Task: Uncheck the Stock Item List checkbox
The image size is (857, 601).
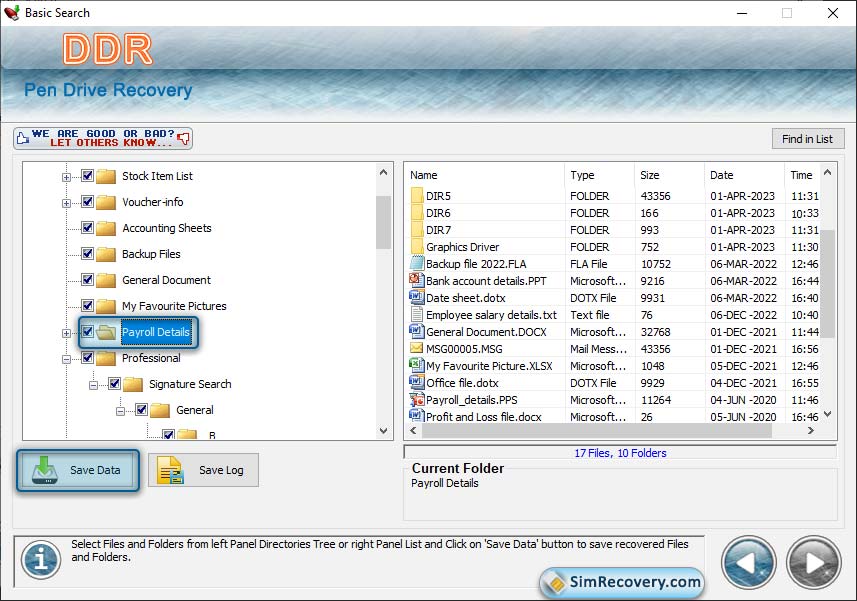Action: coord(87,175)
